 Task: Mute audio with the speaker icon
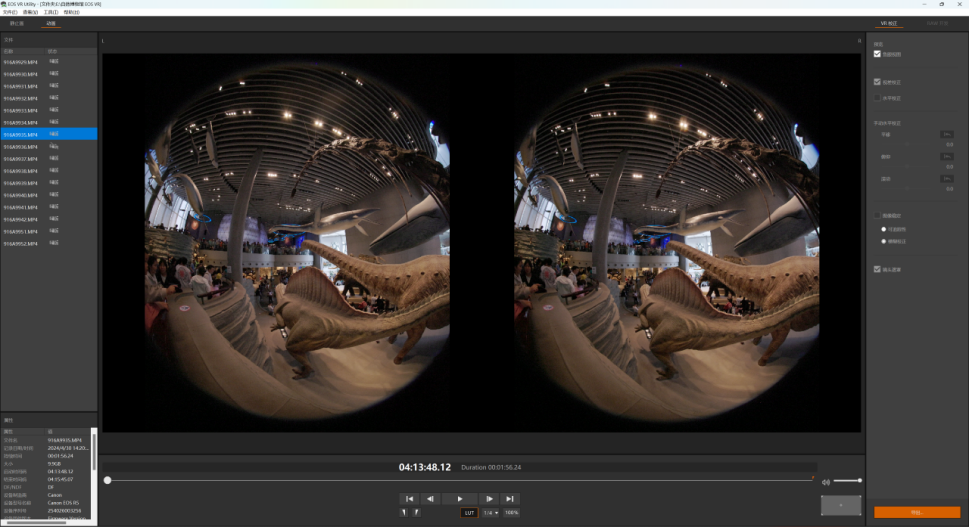coord(826,482)
